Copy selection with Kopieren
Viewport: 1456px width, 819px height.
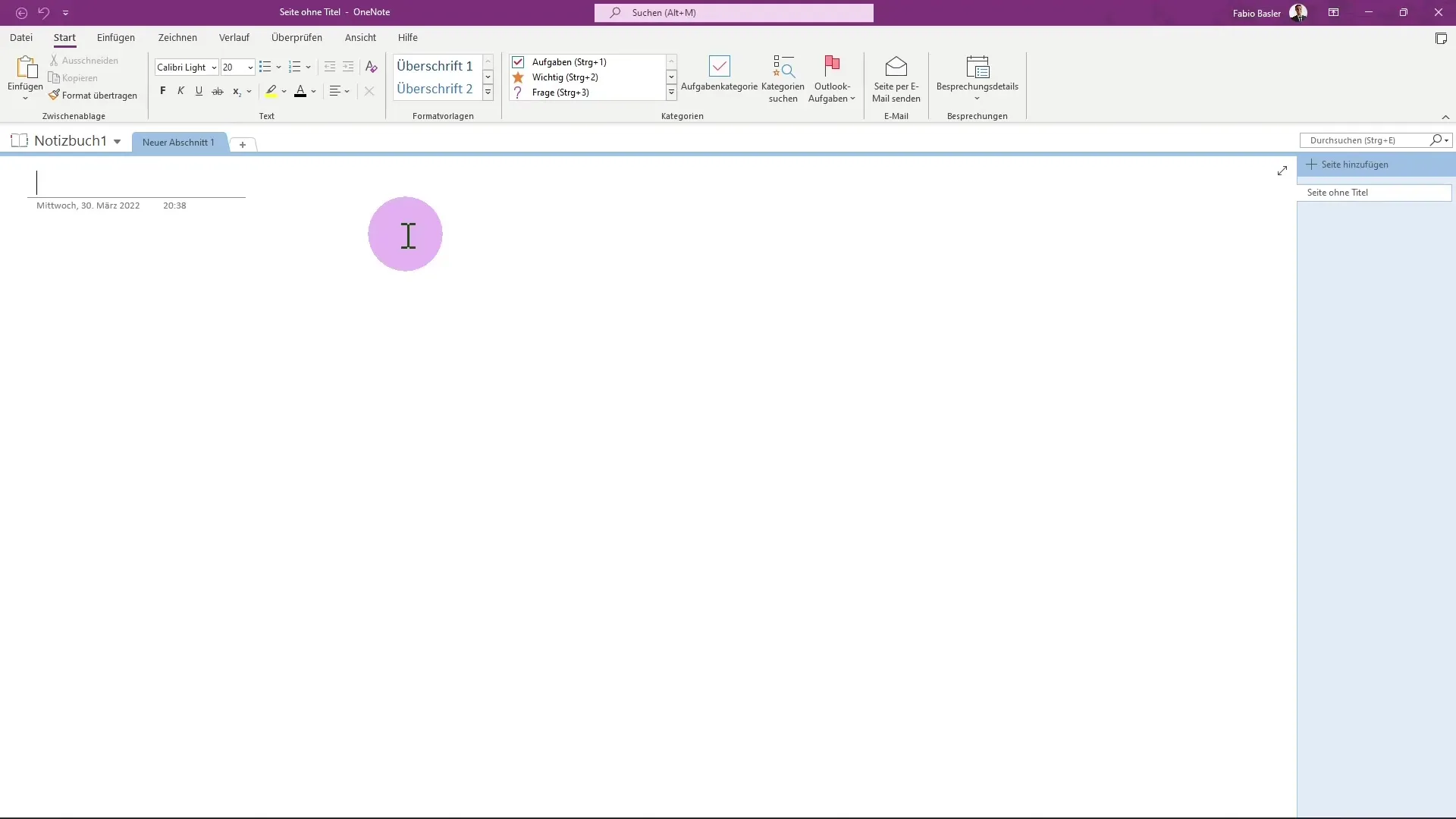(74, 78)
